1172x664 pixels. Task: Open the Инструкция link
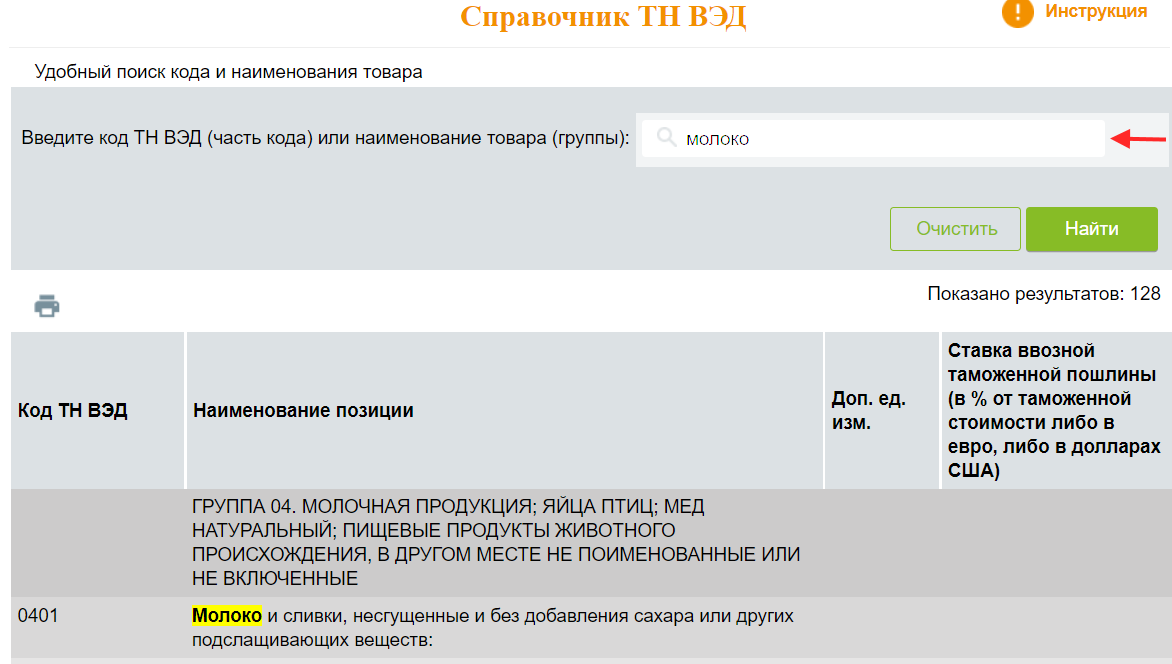click(1096, 11)
